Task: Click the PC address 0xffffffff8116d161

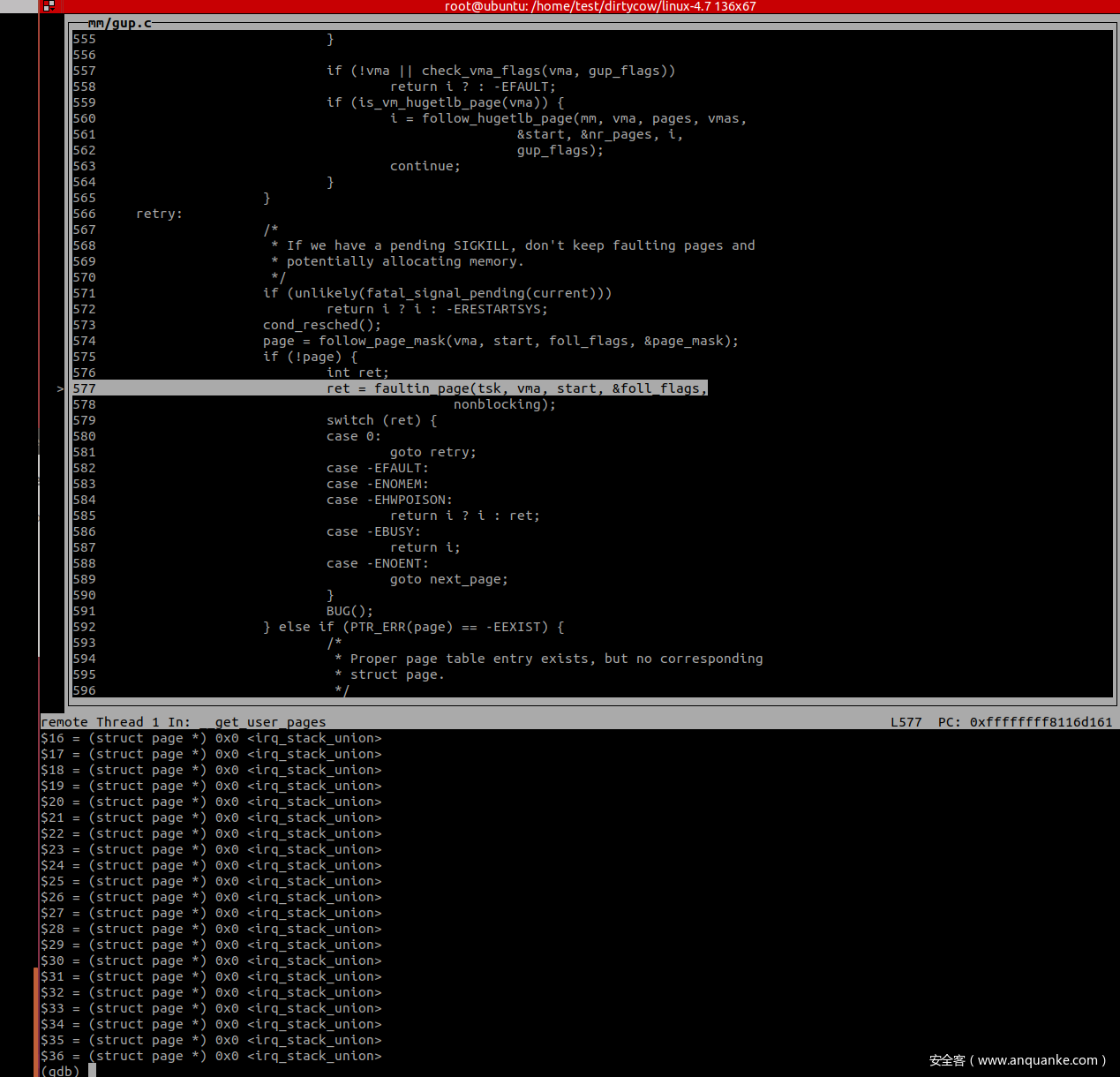Action: pos(1041,722)
